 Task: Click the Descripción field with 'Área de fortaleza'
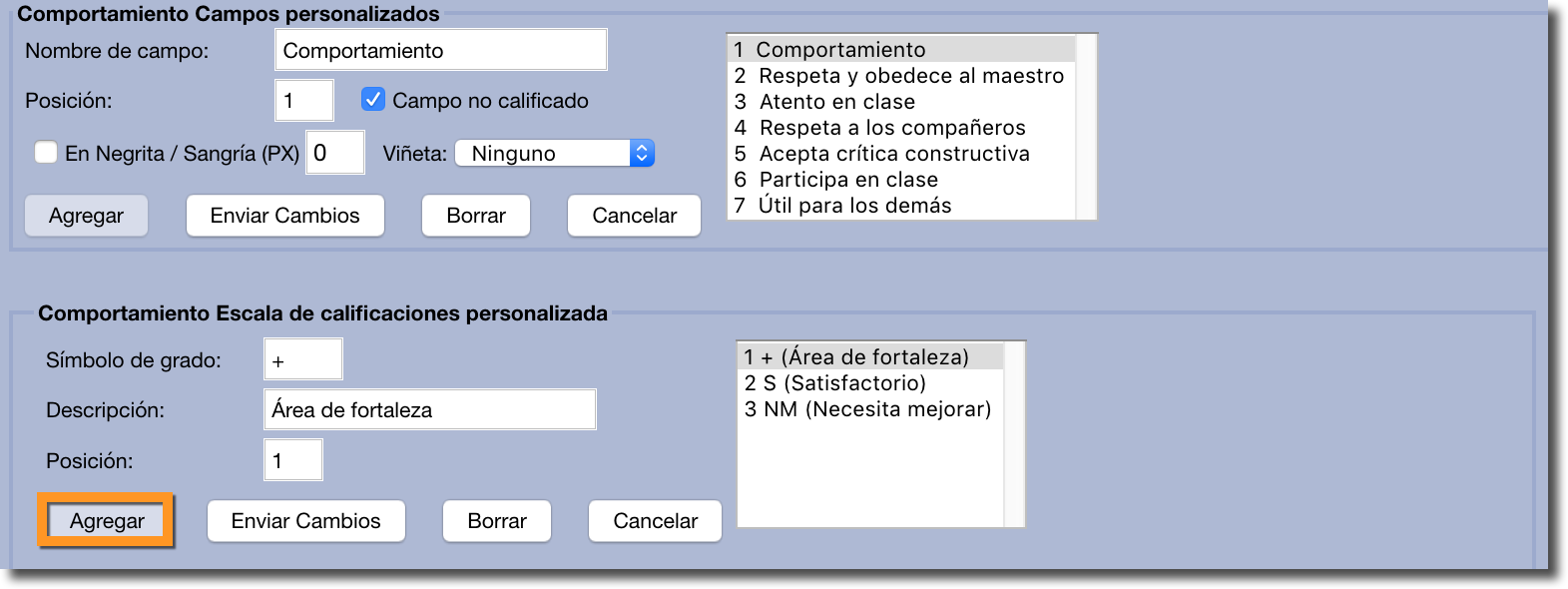coord(429,409)
